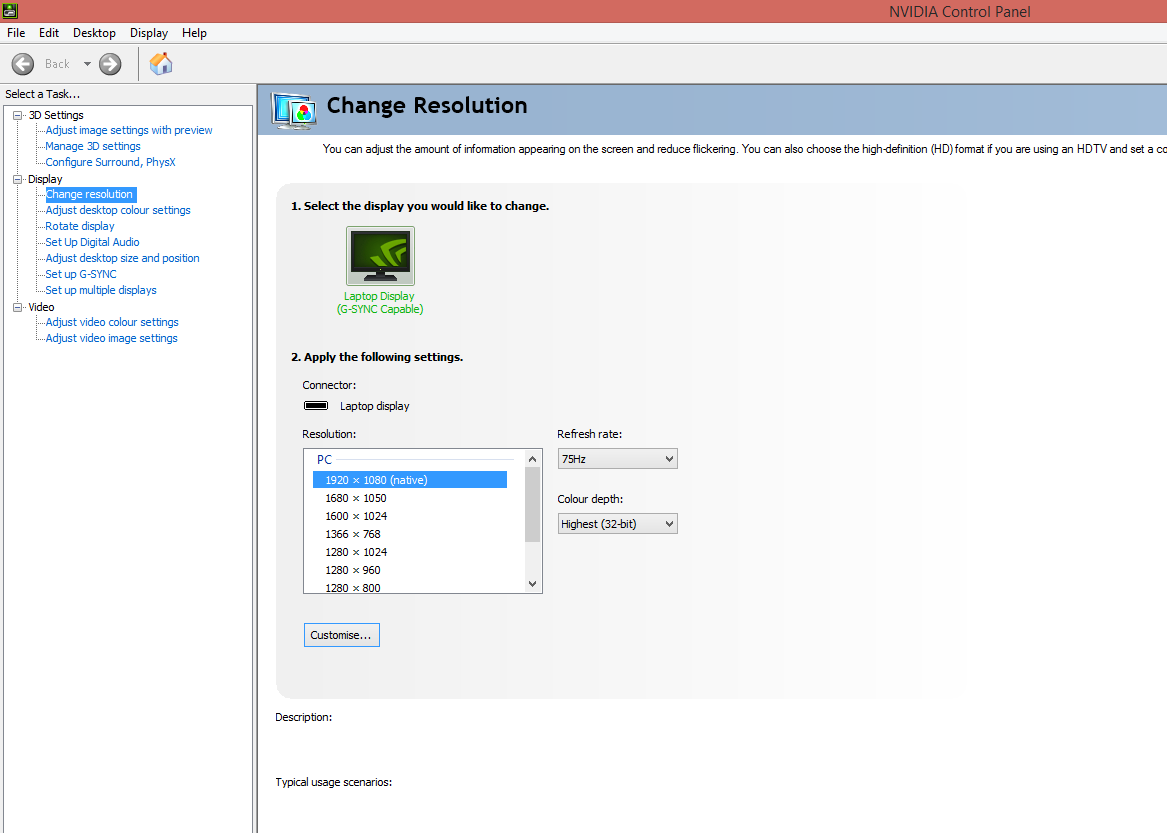Select 1680 × 1050 resolution
This screenshot has height=833, width=1167.
click(356, 498)
